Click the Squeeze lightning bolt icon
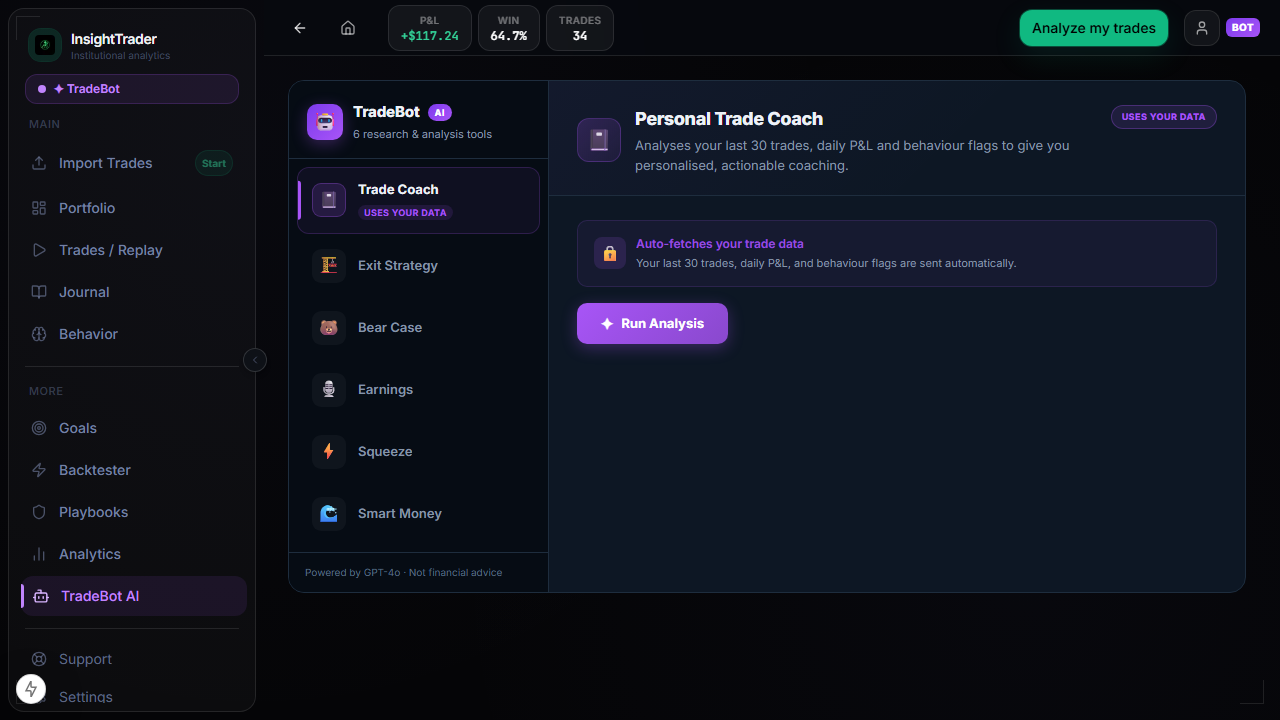1280x720 pixels. [x=328, y=451]
